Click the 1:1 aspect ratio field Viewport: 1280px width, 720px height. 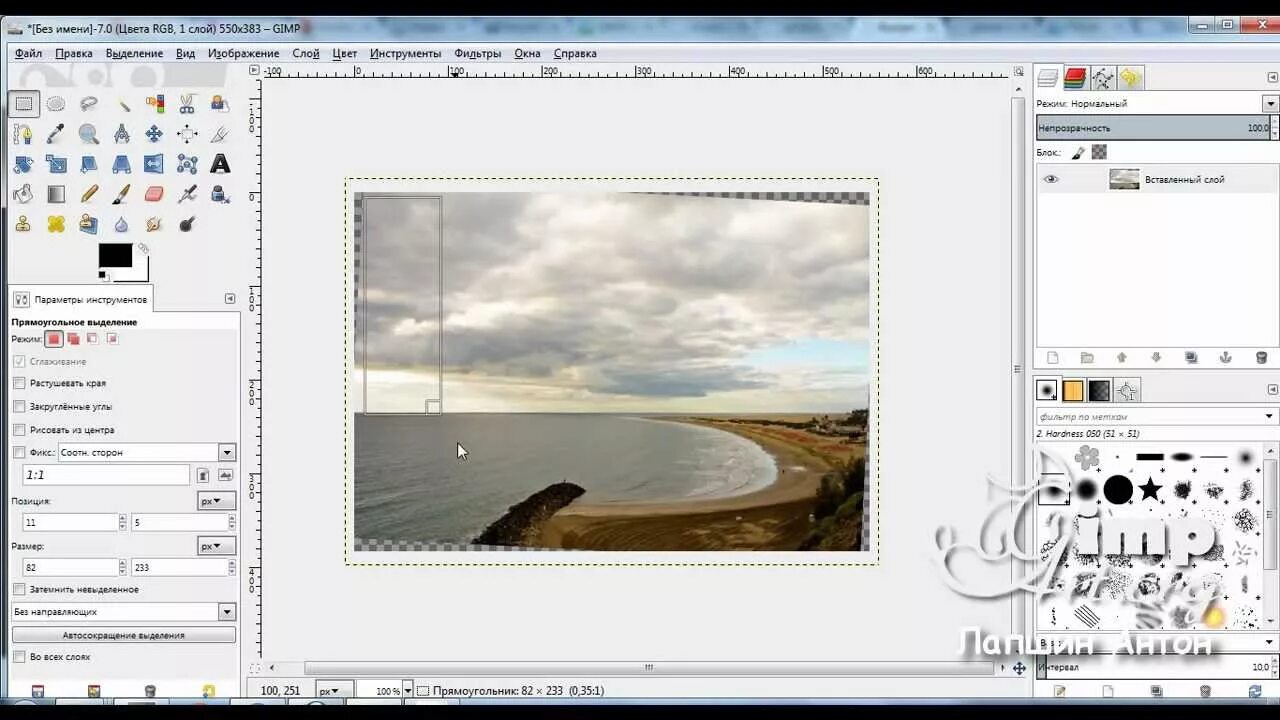(x=106, y=476)
